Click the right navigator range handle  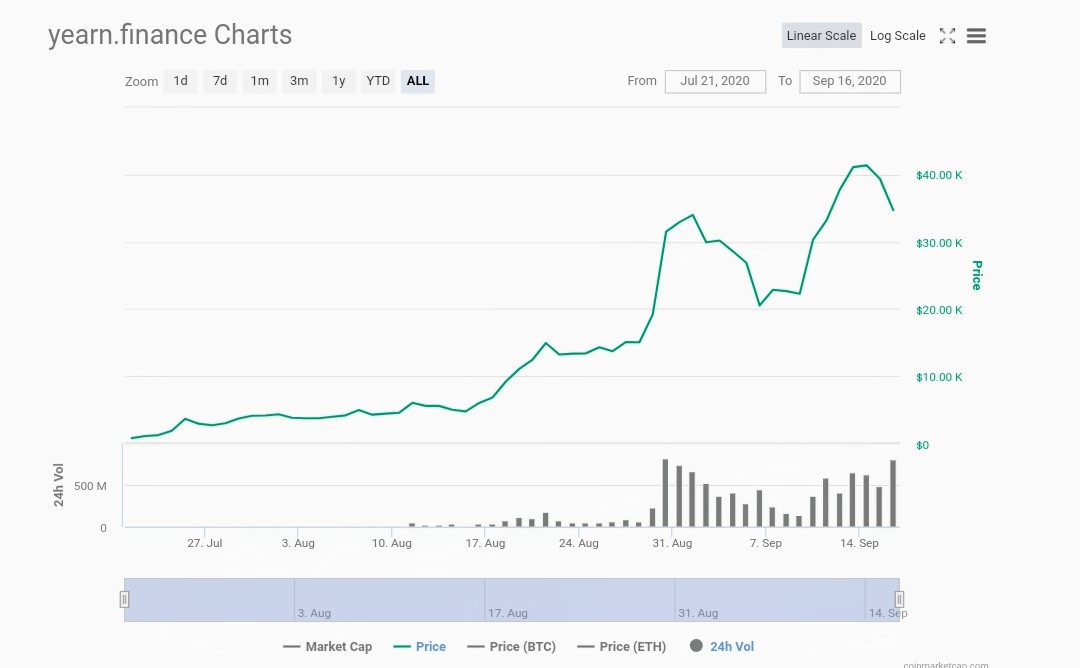coord(899,600)
